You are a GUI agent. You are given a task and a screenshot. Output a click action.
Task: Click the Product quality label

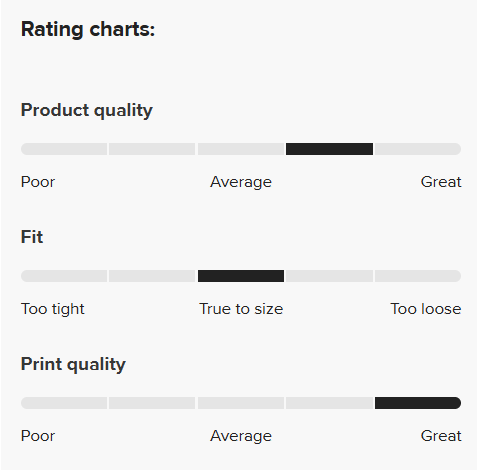pos(87,111)
